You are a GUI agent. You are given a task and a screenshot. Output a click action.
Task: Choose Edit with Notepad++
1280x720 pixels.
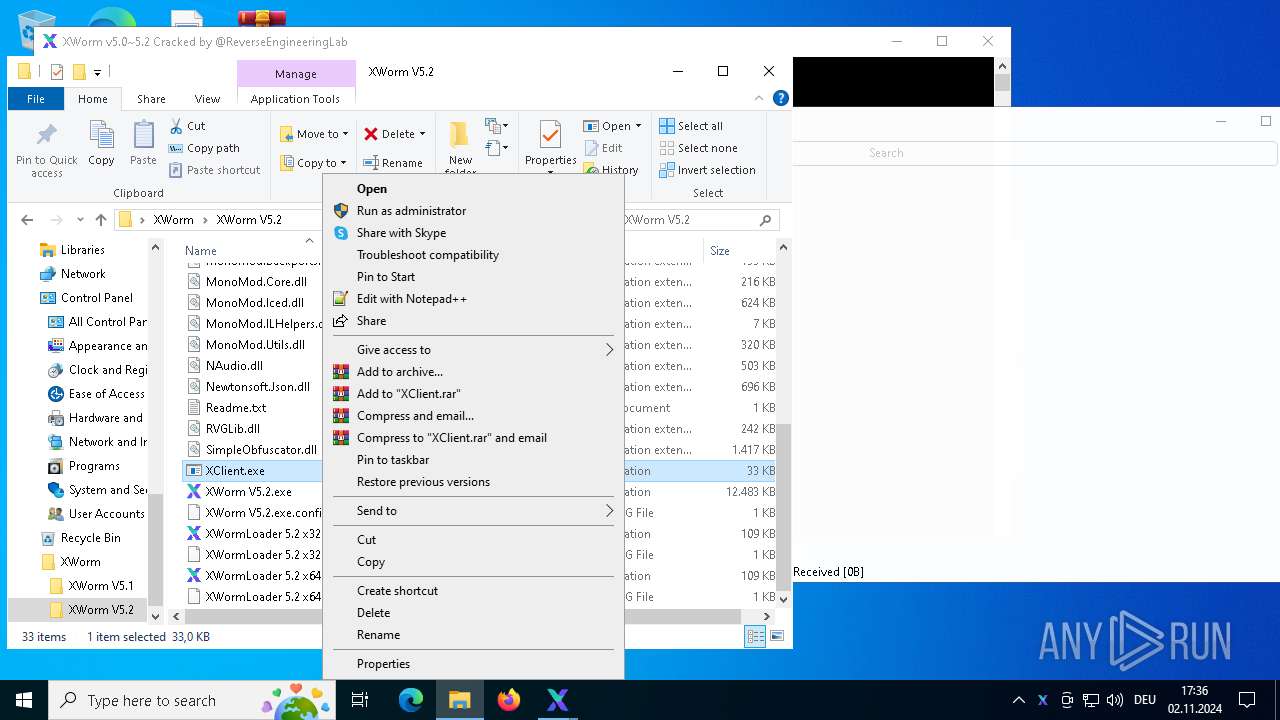(473, 299)
